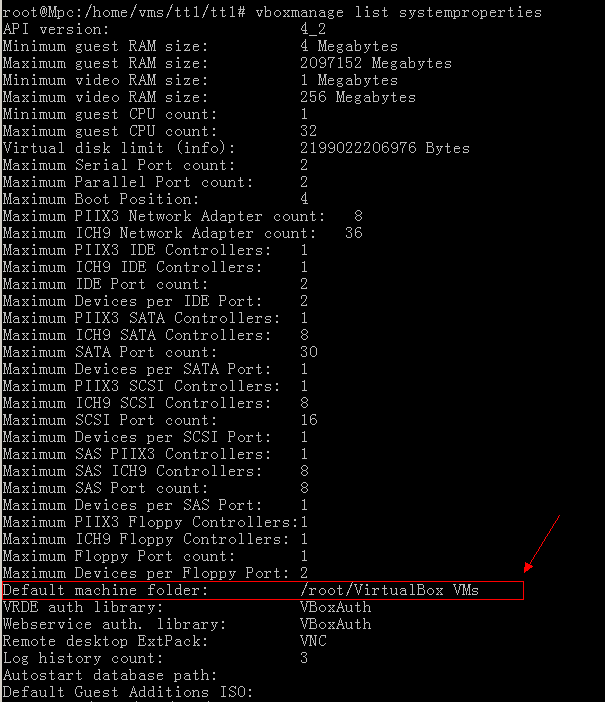Click the Default Guest Additions ISO line
Image resolution: width=605 pixels, height=702 pixels.
click(x=128, y=692)
